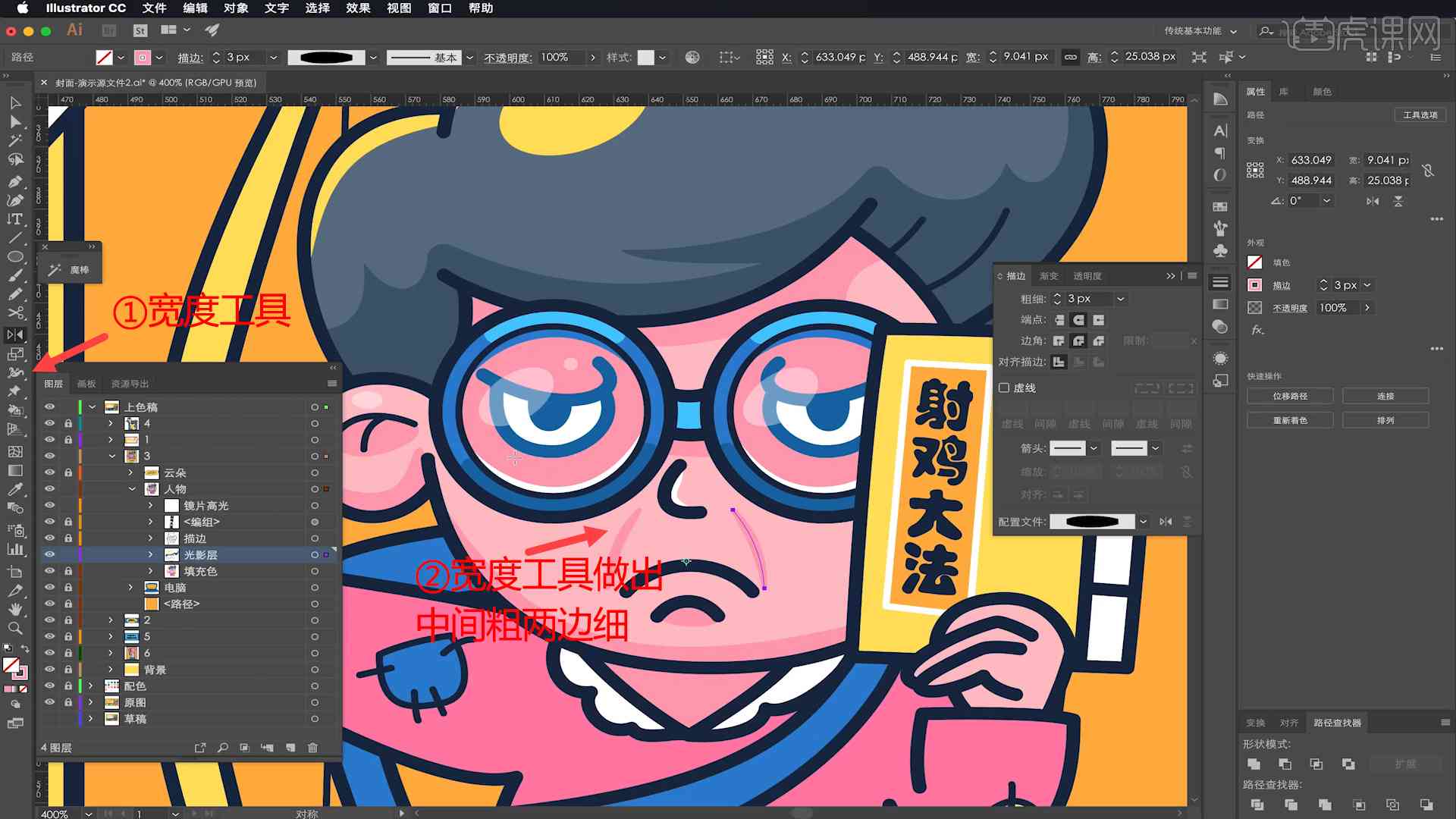Unlock the 描边 layer
Image resolution: width=1456 pixels, height=819 pixels.
click(68, 538)
